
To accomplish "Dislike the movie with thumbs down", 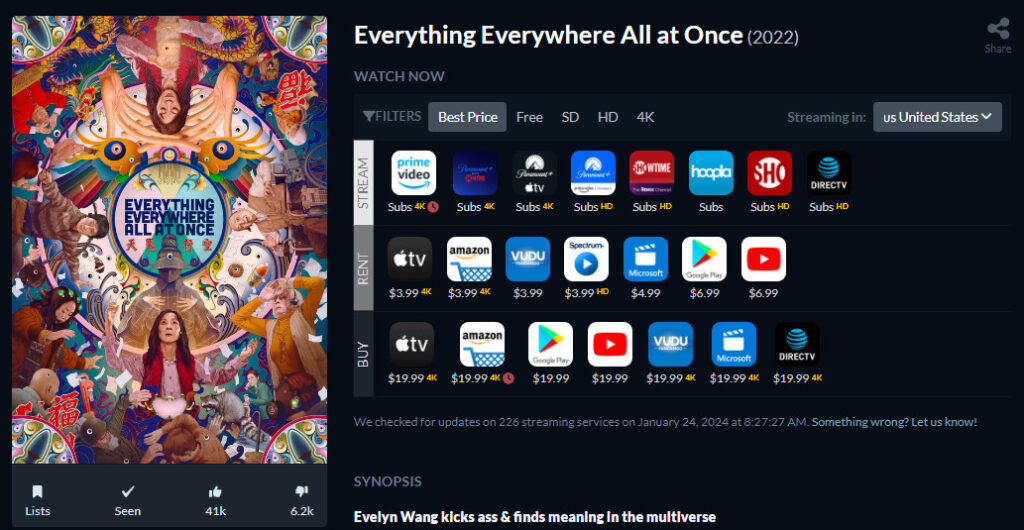I will click(x=302, y=499).
